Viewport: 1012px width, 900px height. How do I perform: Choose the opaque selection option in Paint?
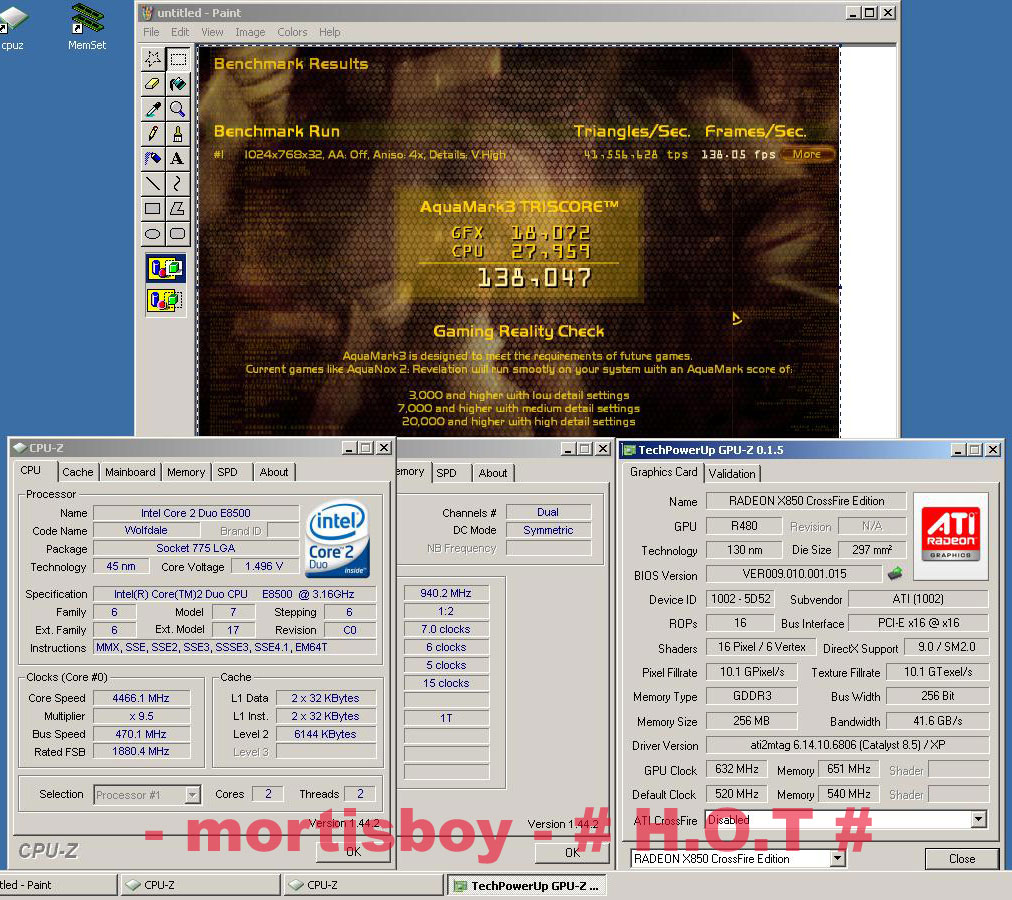165,269
